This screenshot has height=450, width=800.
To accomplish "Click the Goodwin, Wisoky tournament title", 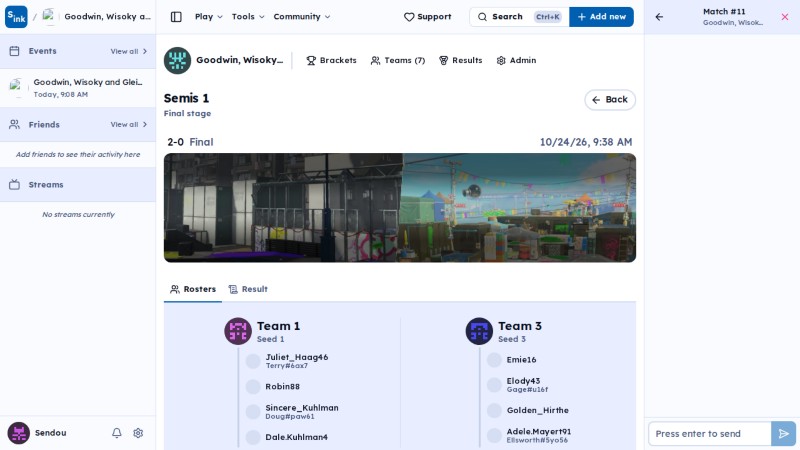I will (239, 60).
